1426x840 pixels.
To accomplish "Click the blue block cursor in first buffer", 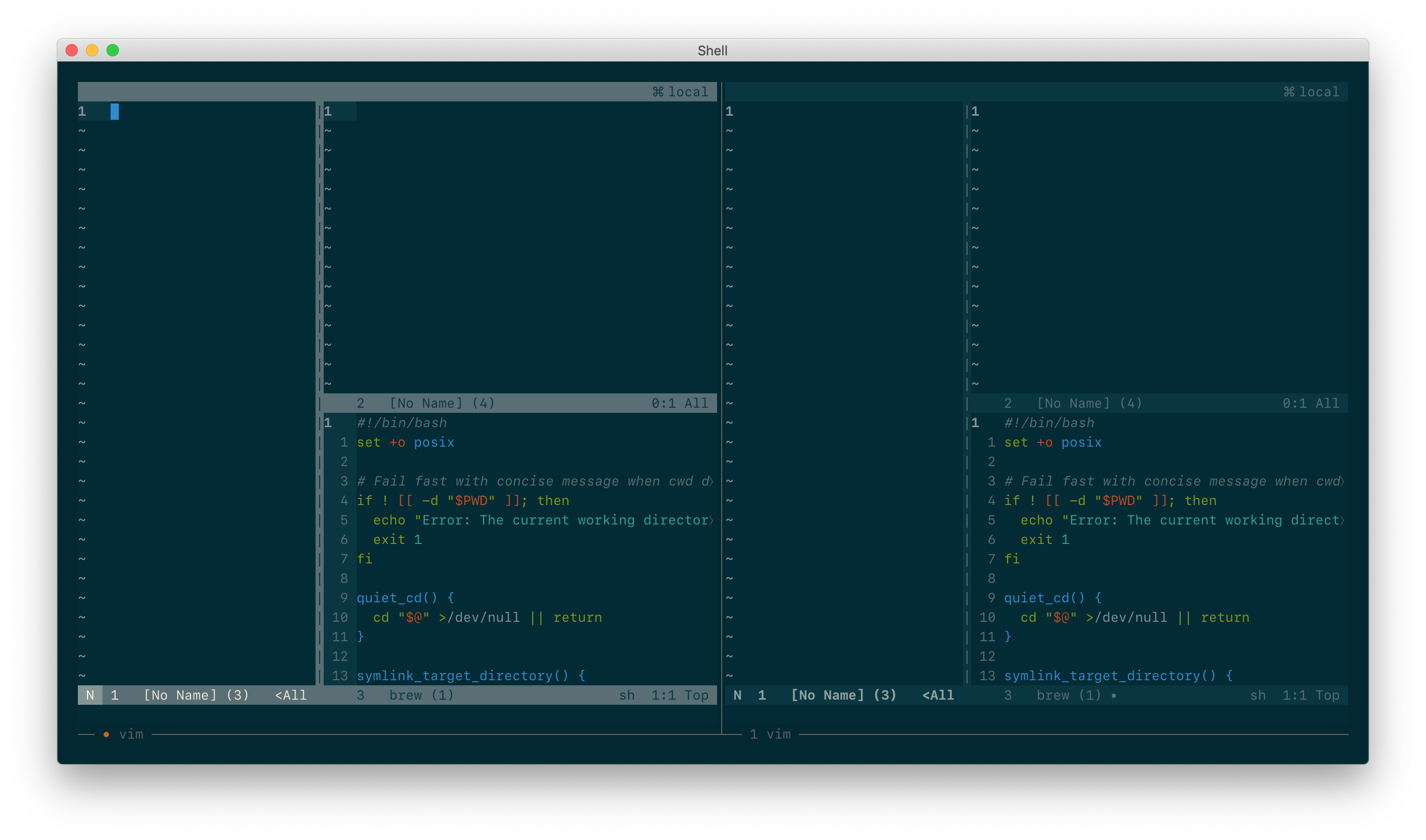I will coord(114,112).
